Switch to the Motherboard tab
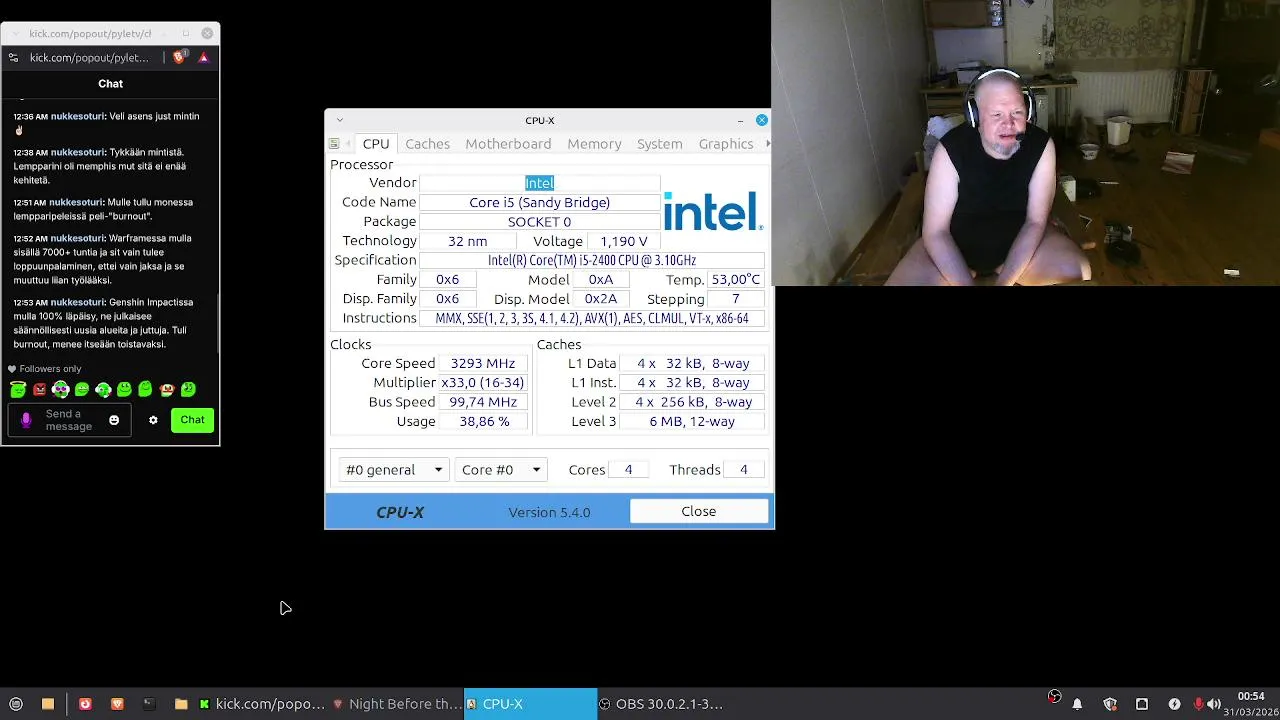This screenshot has height=720, width=1280. 508,144
